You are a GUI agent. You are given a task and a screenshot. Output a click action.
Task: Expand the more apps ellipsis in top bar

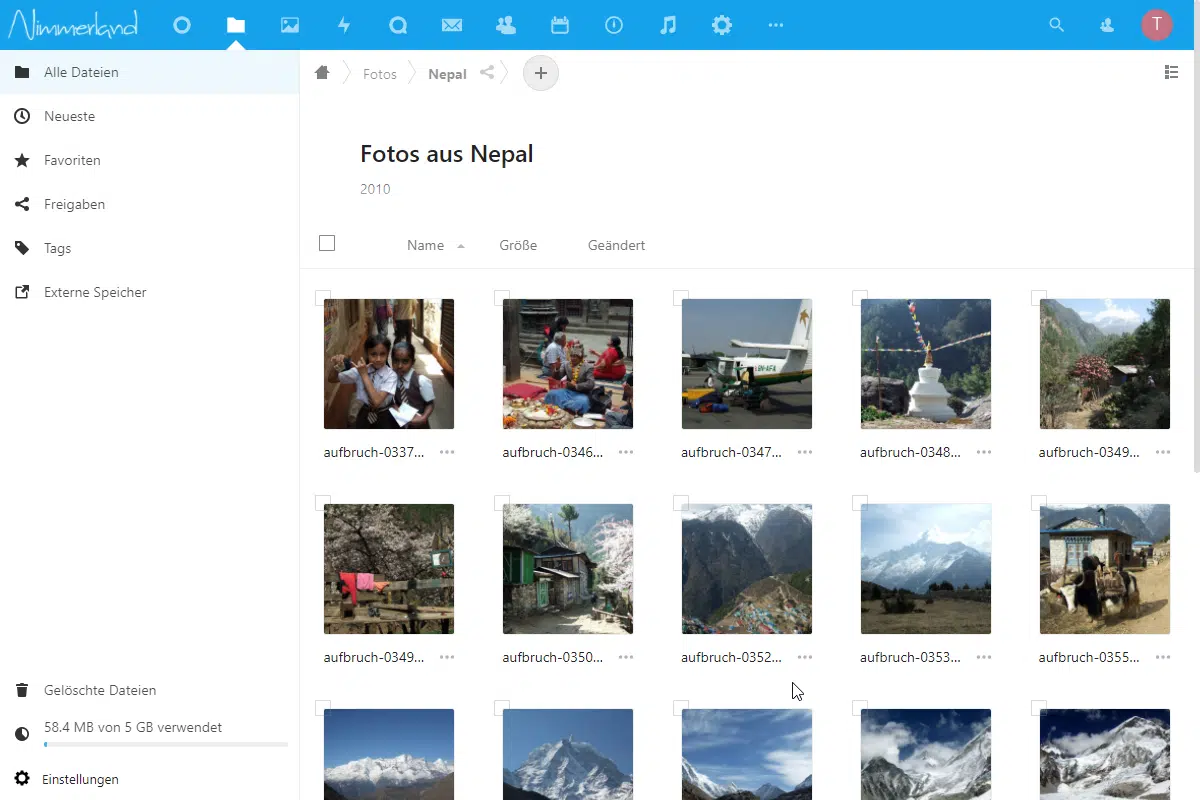click(x=776, y=25)
